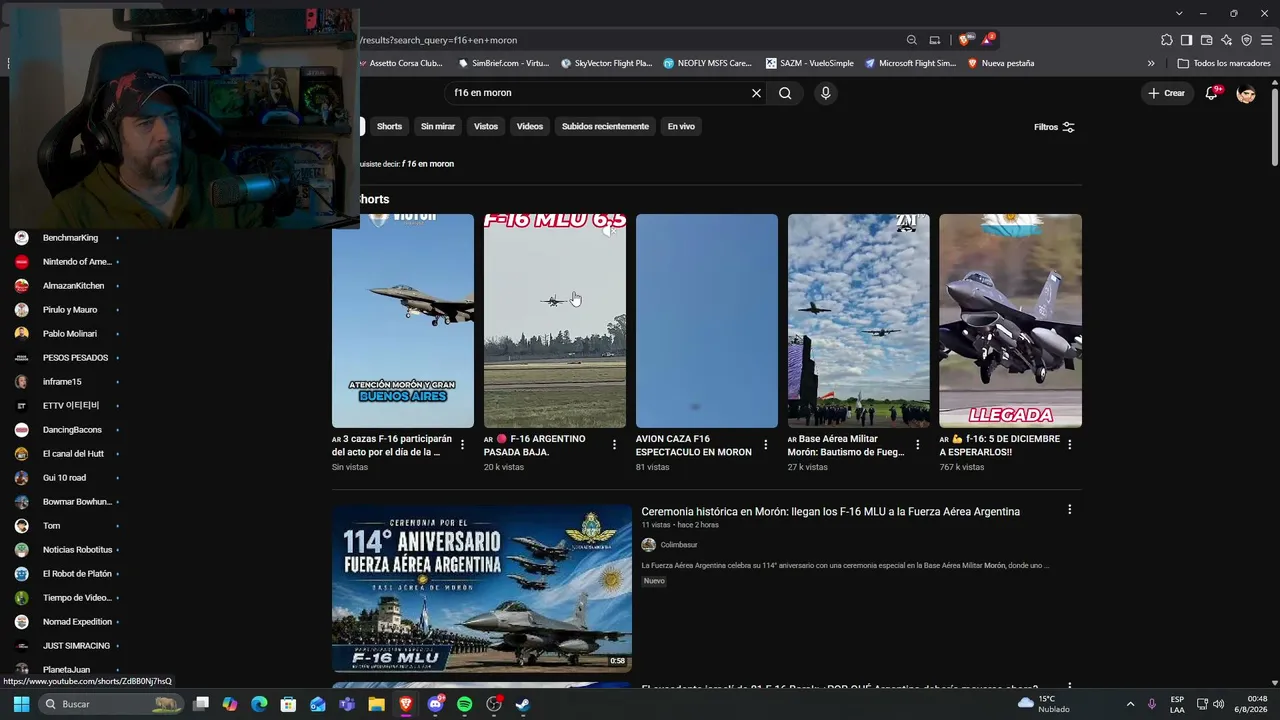The height and width of the screenshot is (720, 1280).
Task: Open 'Ceremonia histórica en Morón' video title
Action: point(831,512)
